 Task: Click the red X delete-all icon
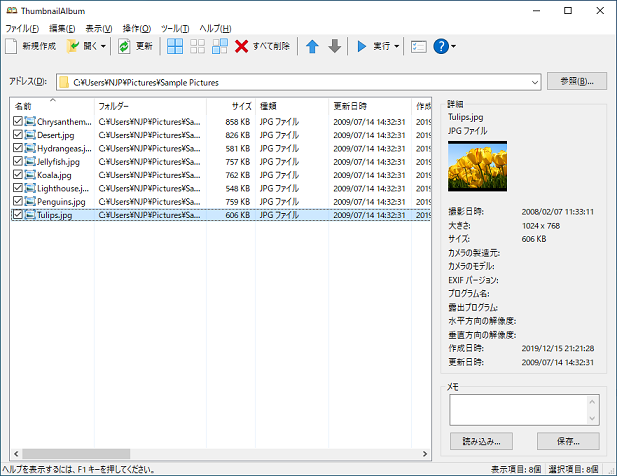click(243, 47)
